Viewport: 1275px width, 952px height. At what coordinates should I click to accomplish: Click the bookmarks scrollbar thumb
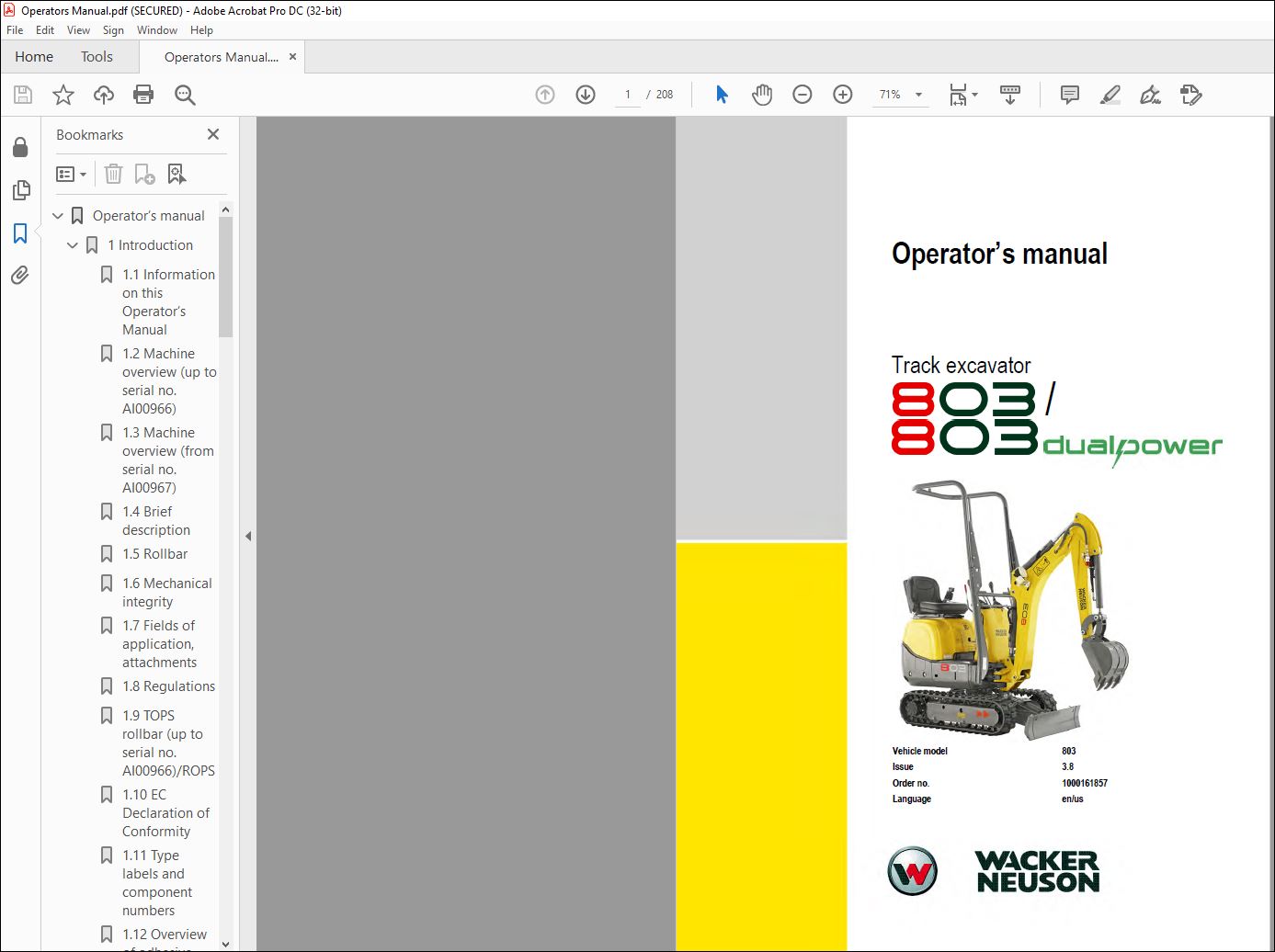pyautogui.click(x=225, y=278)
